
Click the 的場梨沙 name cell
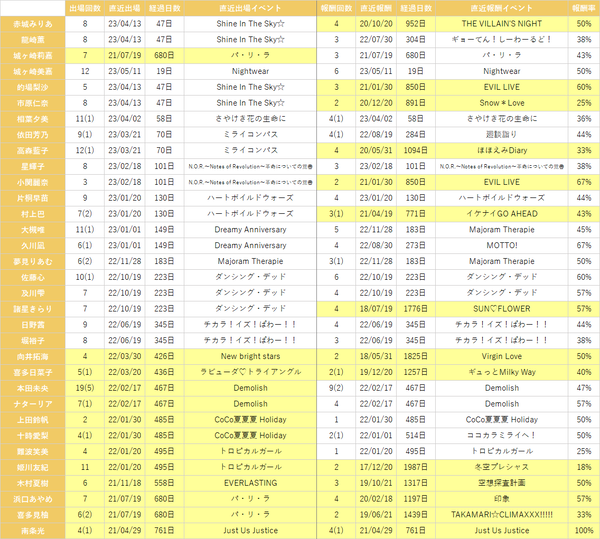pyautogui.click(x=33, y=87)
